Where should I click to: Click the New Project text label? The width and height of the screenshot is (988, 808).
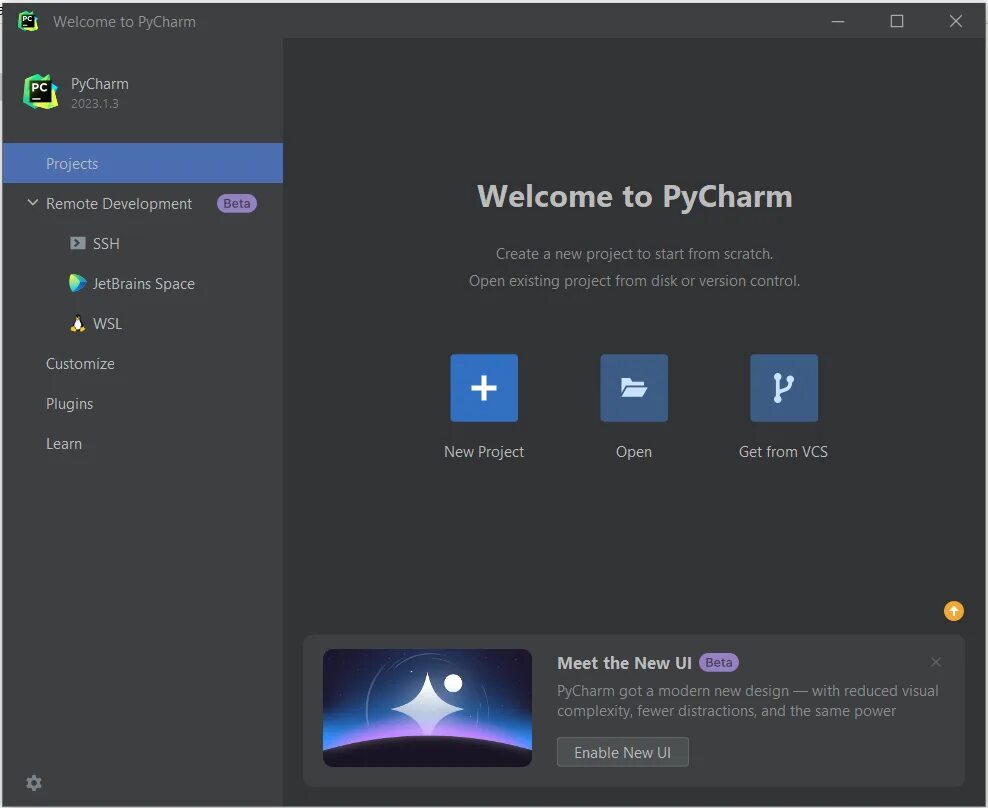pyautogui.click(x=484, y=452)
